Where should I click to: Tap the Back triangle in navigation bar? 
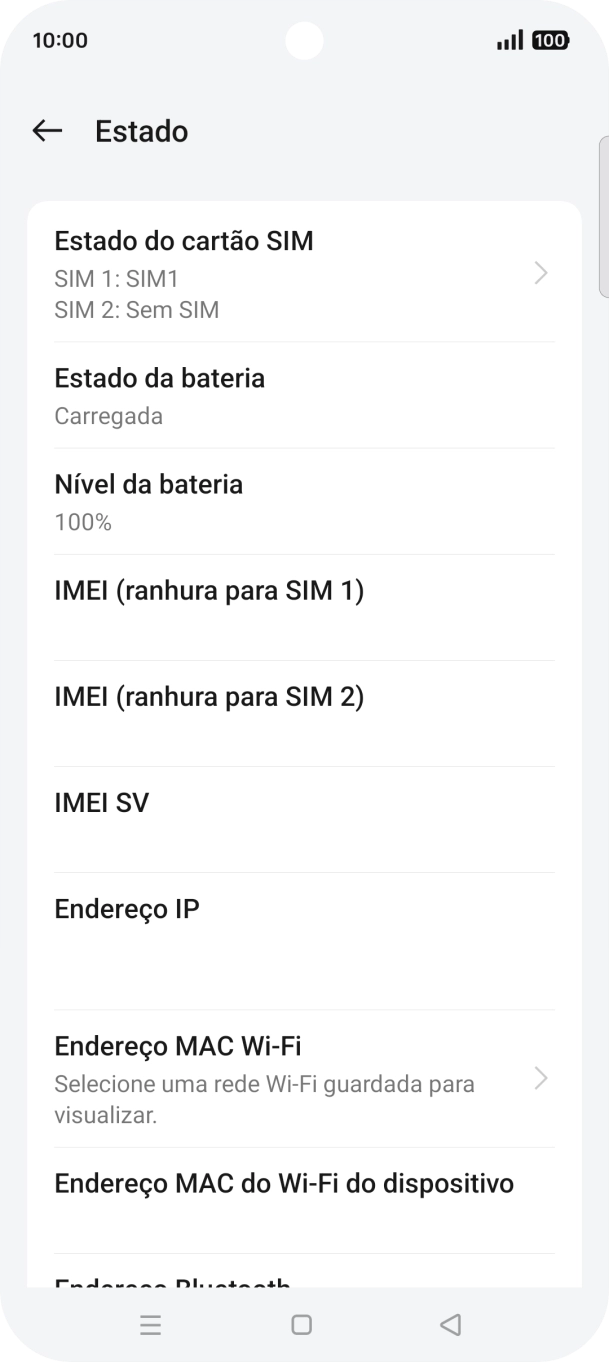pyautogui.click(x=451, y=1324)
